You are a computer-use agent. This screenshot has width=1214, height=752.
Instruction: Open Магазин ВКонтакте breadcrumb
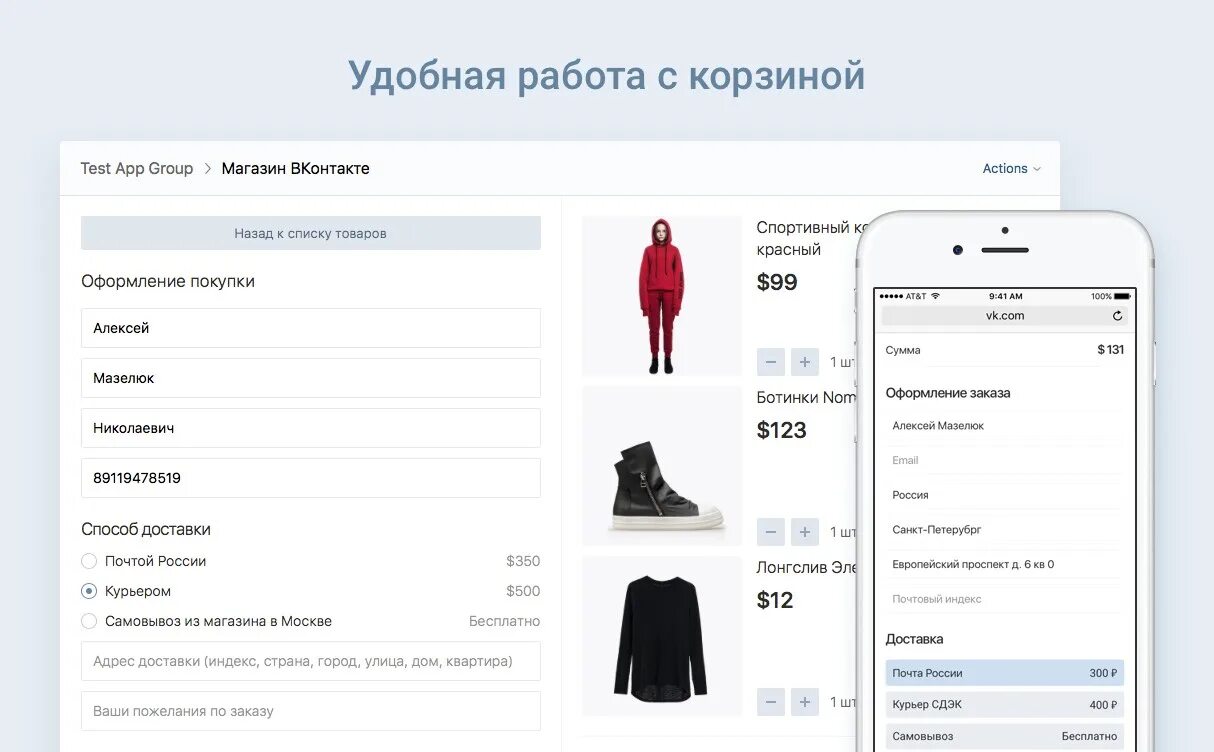click(296, 169)
